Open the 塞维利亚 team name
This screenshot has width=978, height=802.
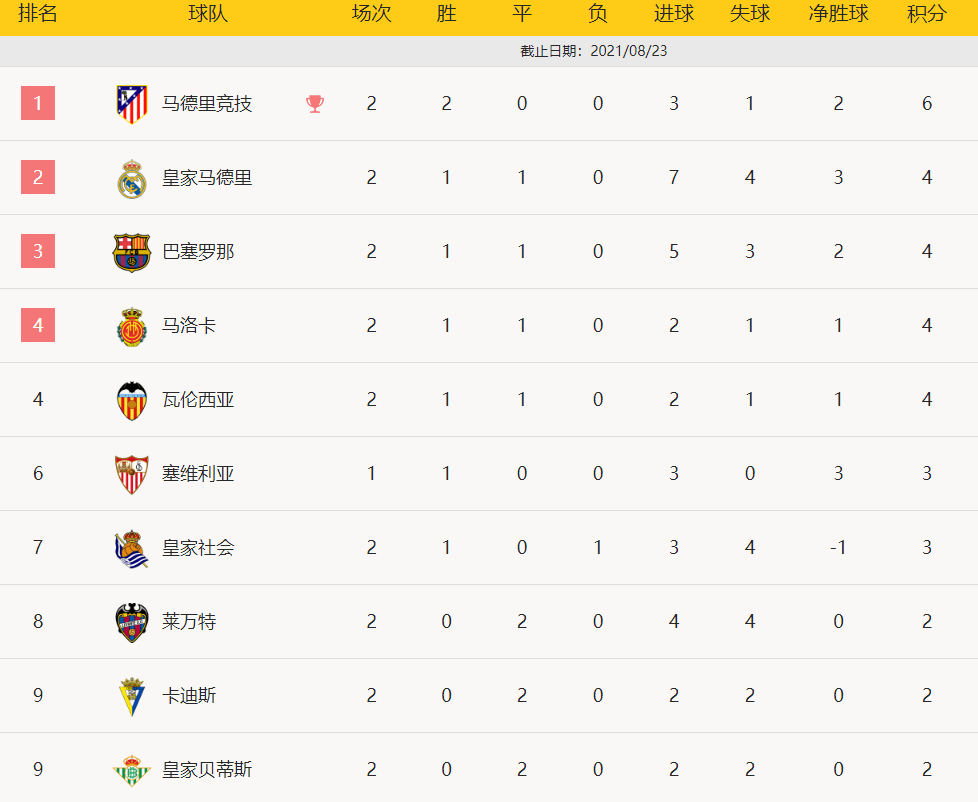198,474
